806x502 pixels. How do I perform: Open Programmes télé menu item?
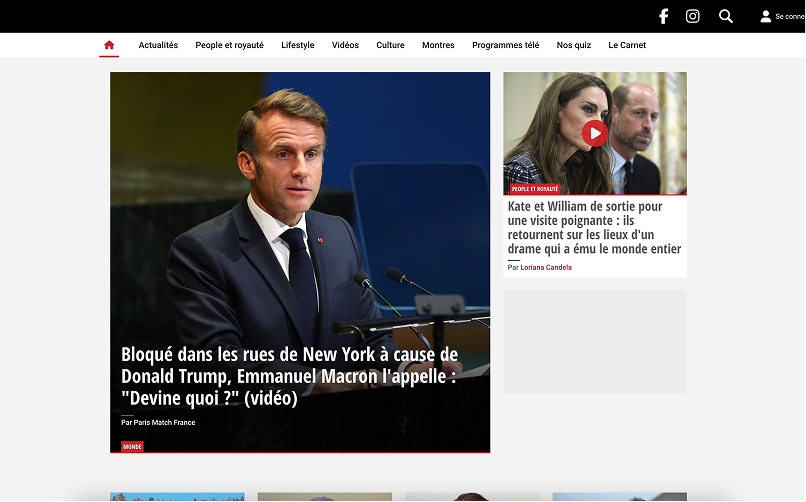tap(505, 45)
